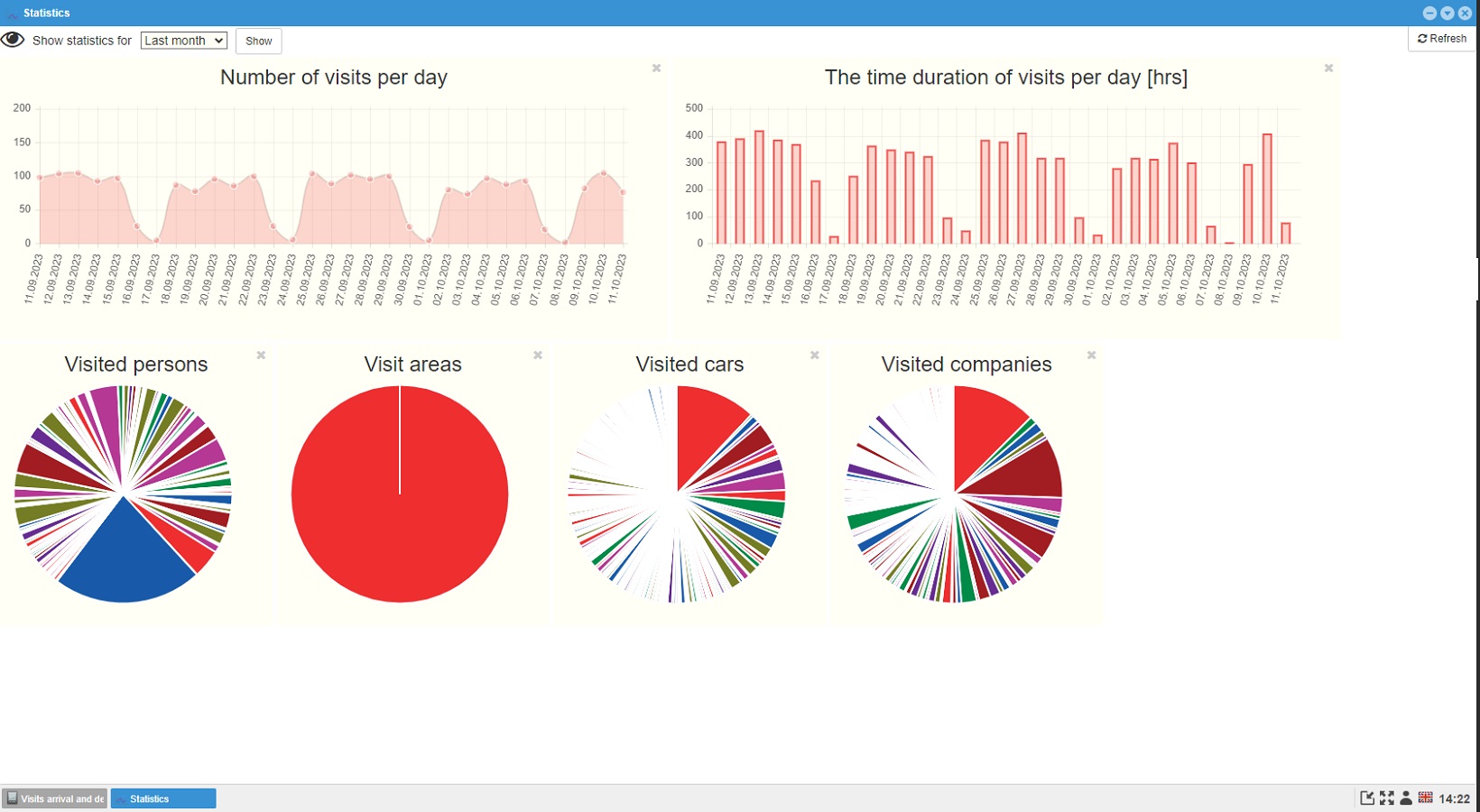
Task: Click the Statistics title bar icon
Action: [x=12, y=14]
